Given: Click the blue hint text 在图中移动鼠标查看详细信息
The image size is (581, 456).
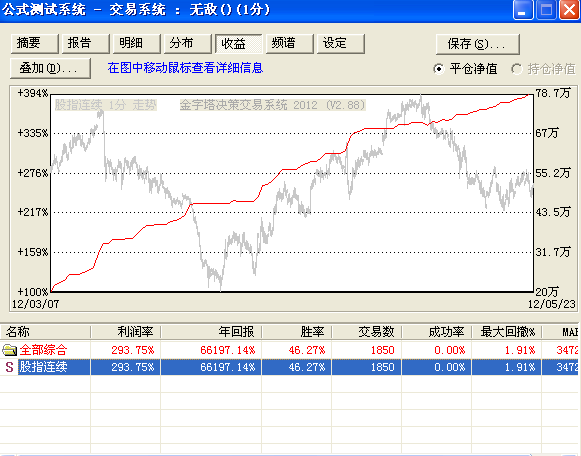Looking at the screenshot, I should (185, 68).
